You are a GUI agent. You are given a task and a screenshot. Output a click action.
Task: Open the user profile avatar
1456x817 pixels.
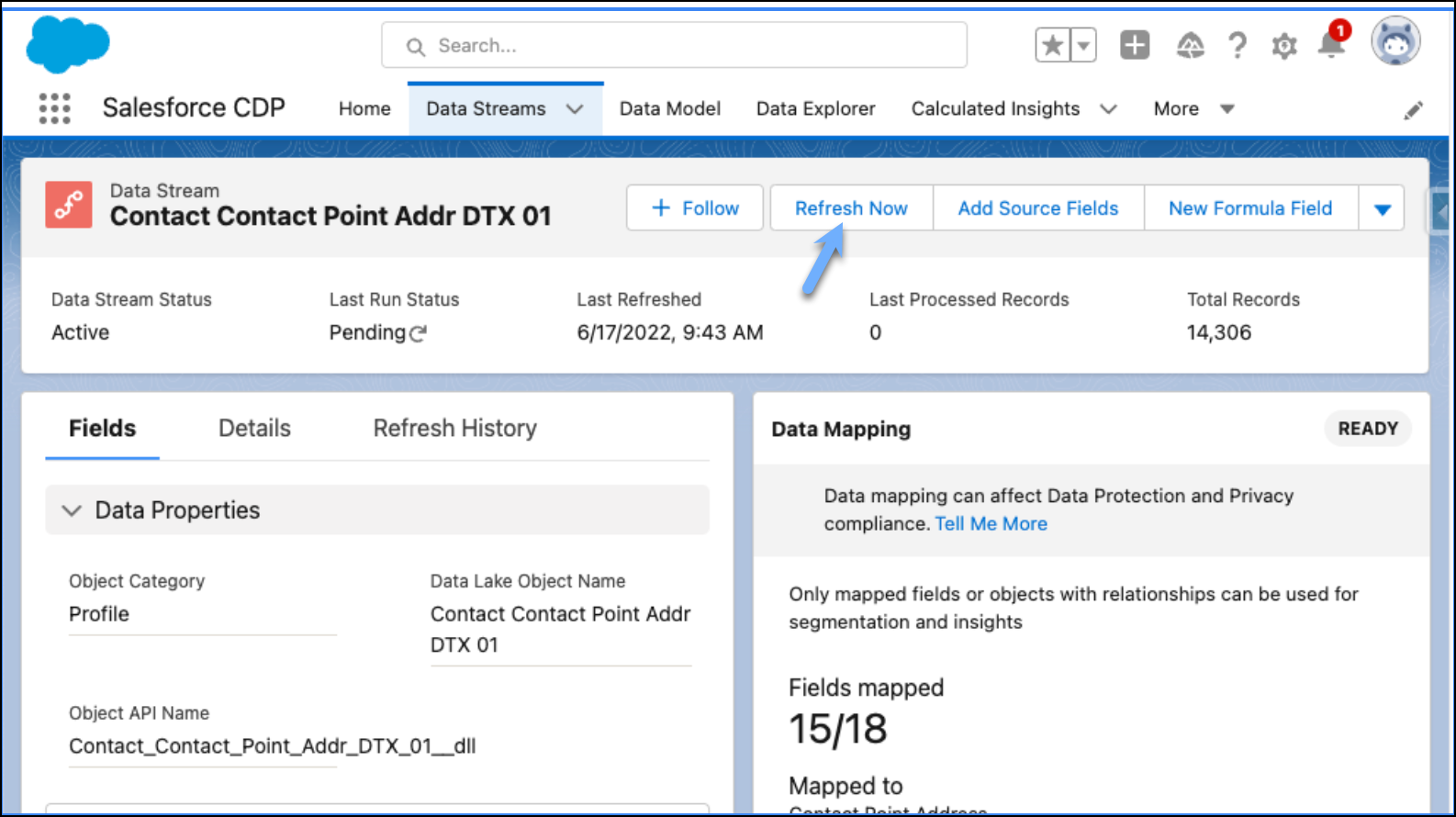1395,41
